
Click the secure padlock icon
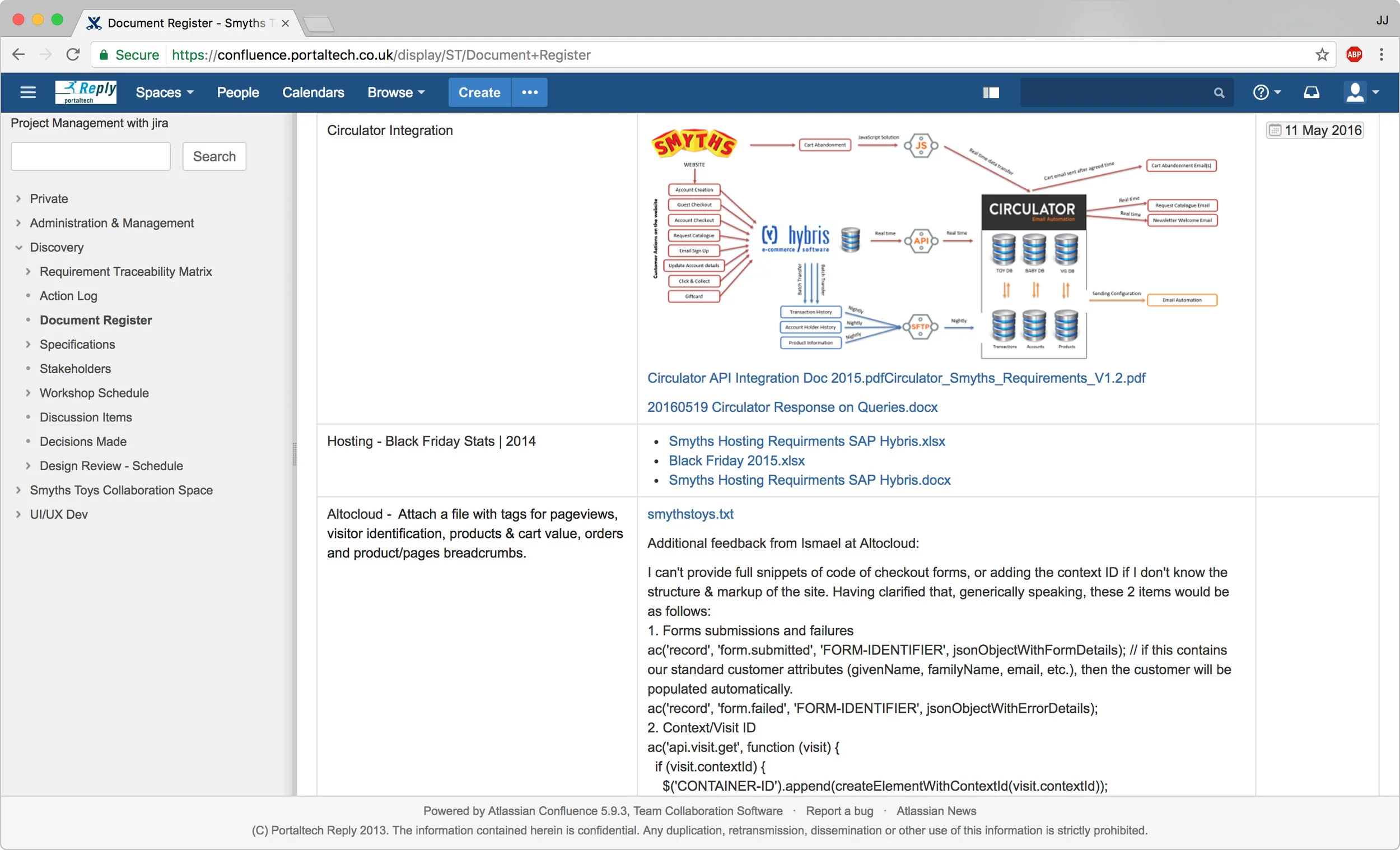(x=104, y=54)
